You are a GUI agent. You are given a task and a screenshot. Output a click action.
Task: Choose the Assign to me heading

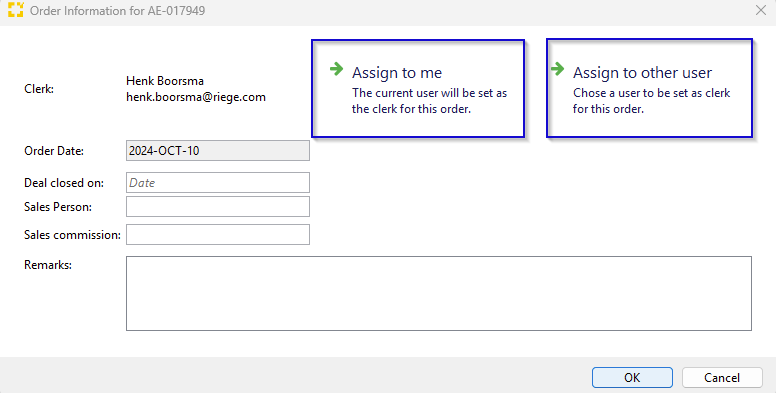pyautogui.click(x=397, y=73)
